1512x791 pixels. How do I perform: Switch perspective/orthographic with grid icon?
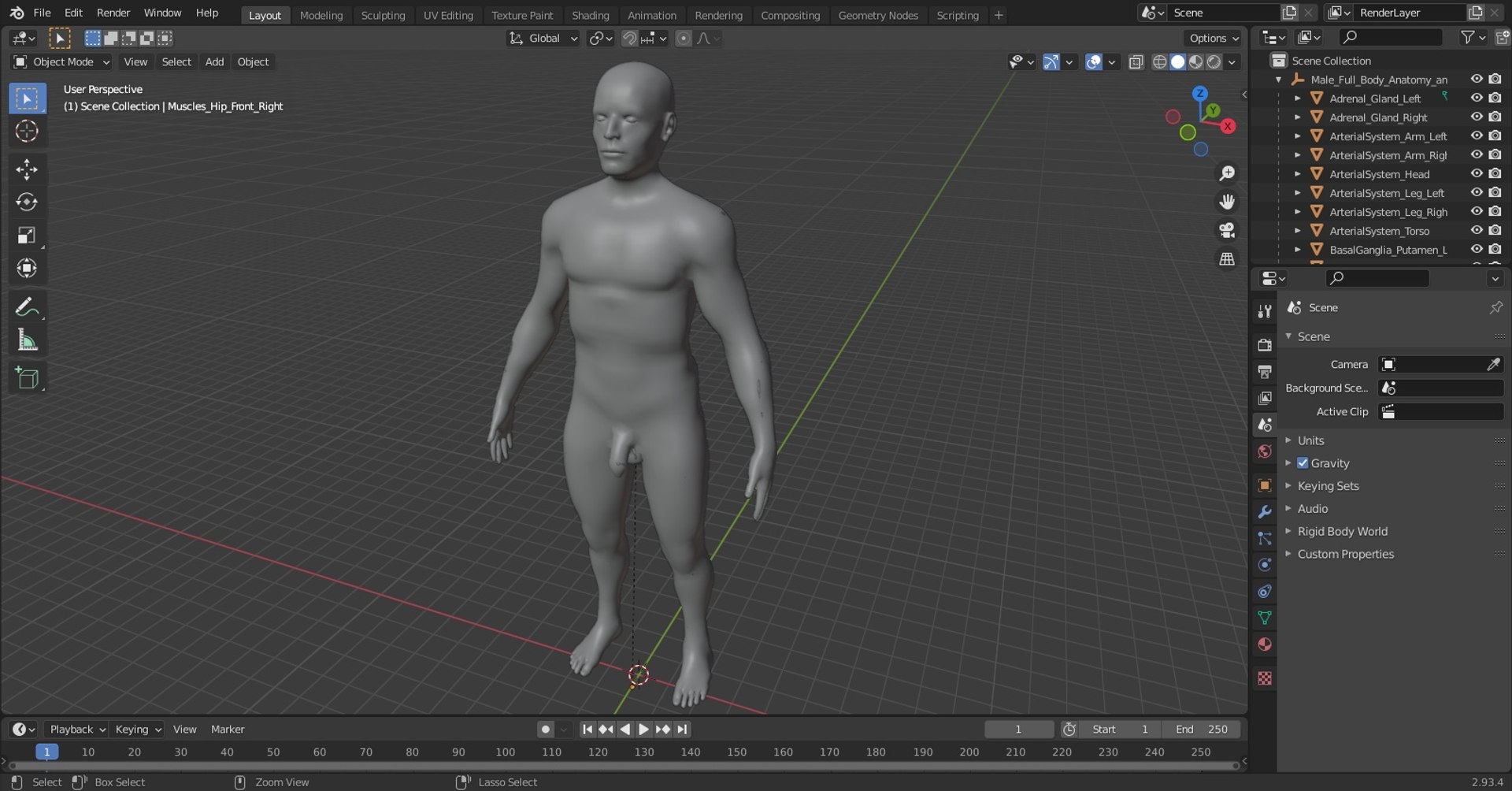(x=1227, y=258)
